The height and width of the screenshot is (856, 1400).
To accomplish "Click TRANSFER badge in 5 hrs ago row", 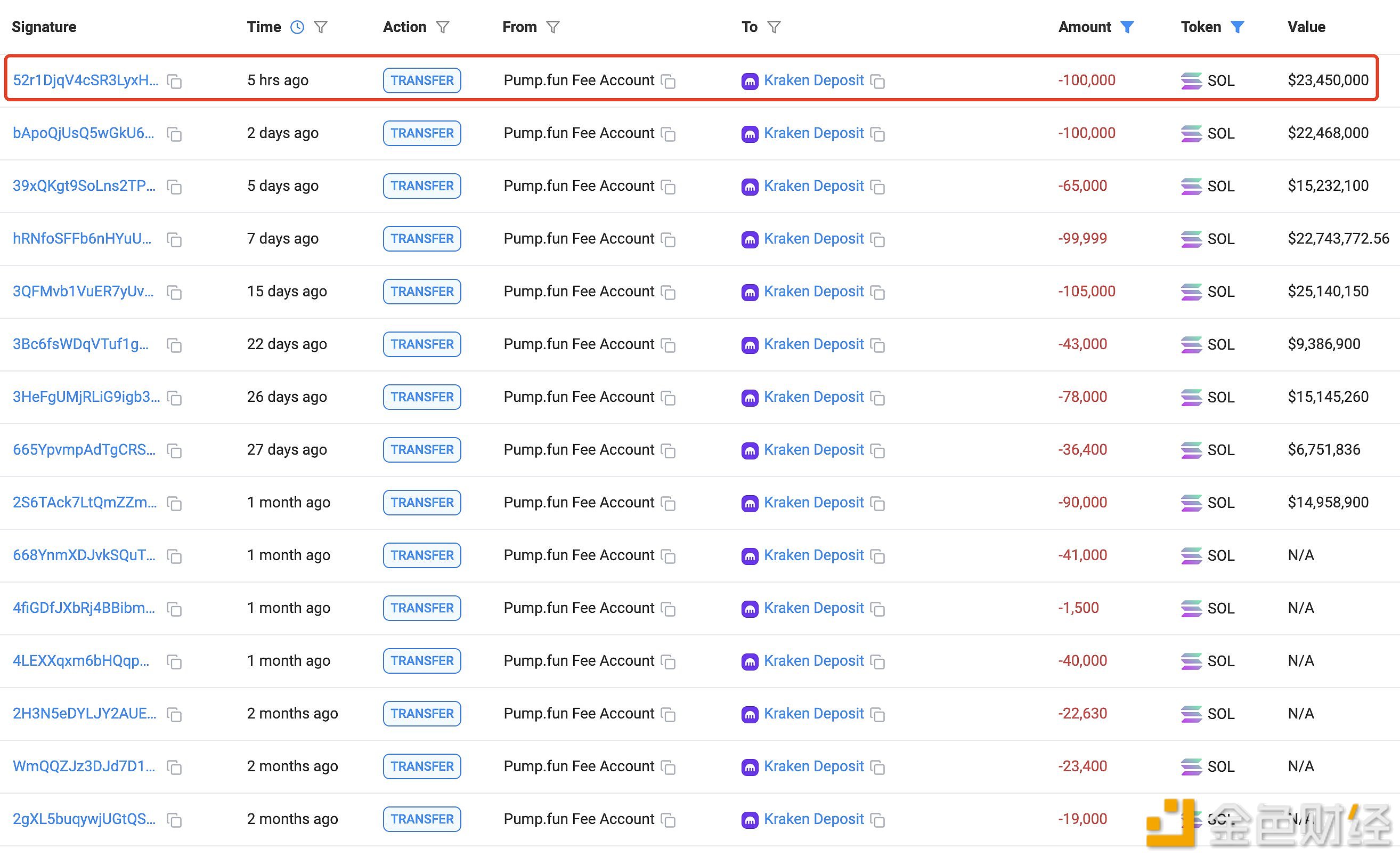I will [x=422, y=80].
